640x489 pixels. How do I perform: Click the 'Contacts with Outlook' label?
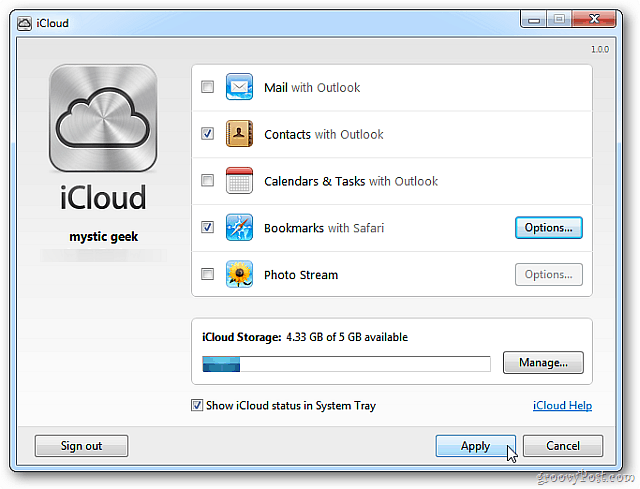click(x=324, y=134)
